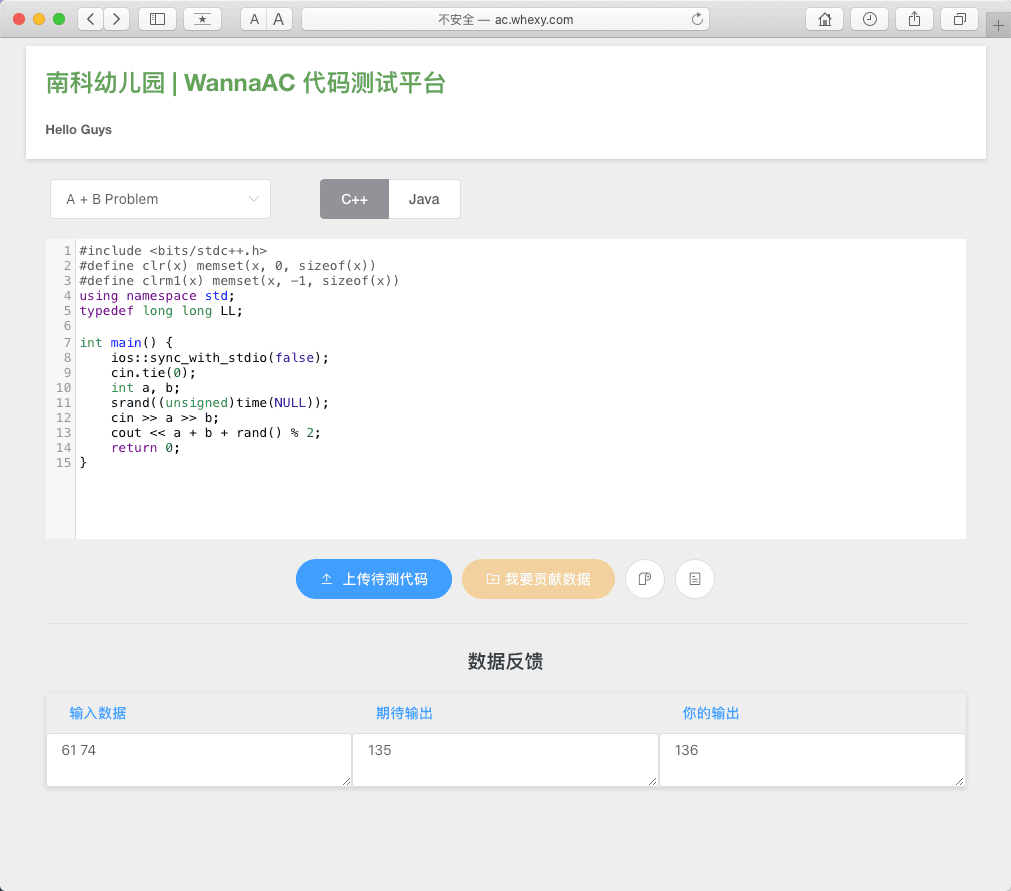Go back with Safari's back arrow
Viewport: 1011px width, 891px height.
click(90, 19)
